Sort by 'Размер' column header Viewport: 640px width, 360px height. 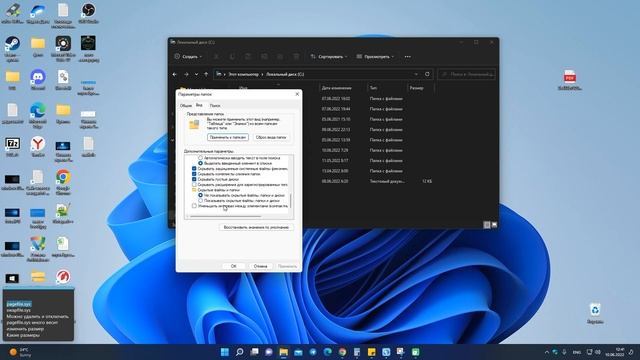coord(416,88)
